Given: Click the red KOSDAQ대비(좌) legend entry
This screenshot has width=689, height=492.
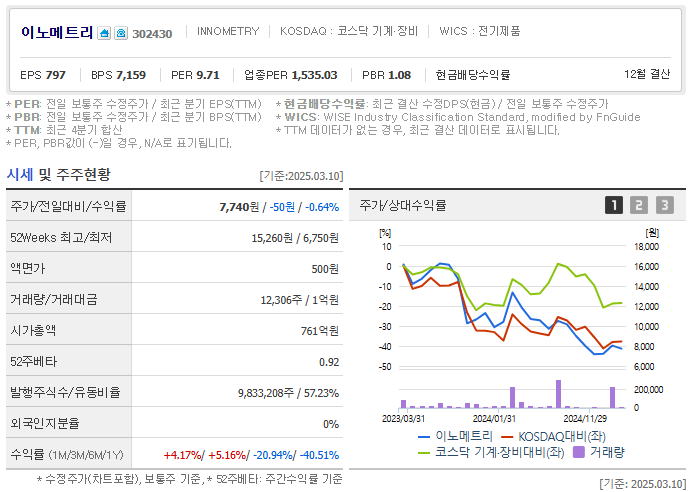Looking at the screenshot, I should [554, 436].
